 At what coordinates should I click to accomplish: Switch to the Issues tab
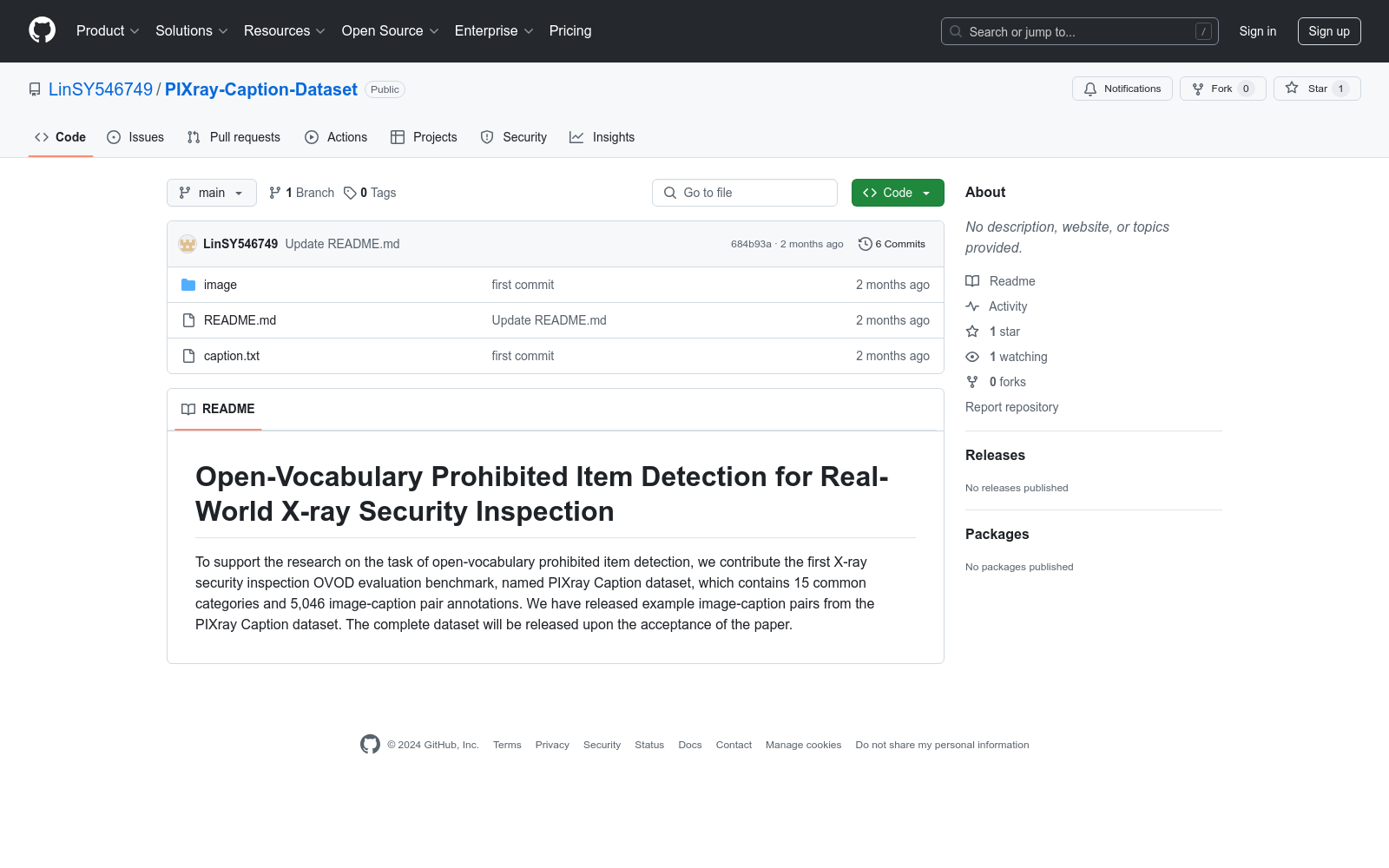point(135,137)
